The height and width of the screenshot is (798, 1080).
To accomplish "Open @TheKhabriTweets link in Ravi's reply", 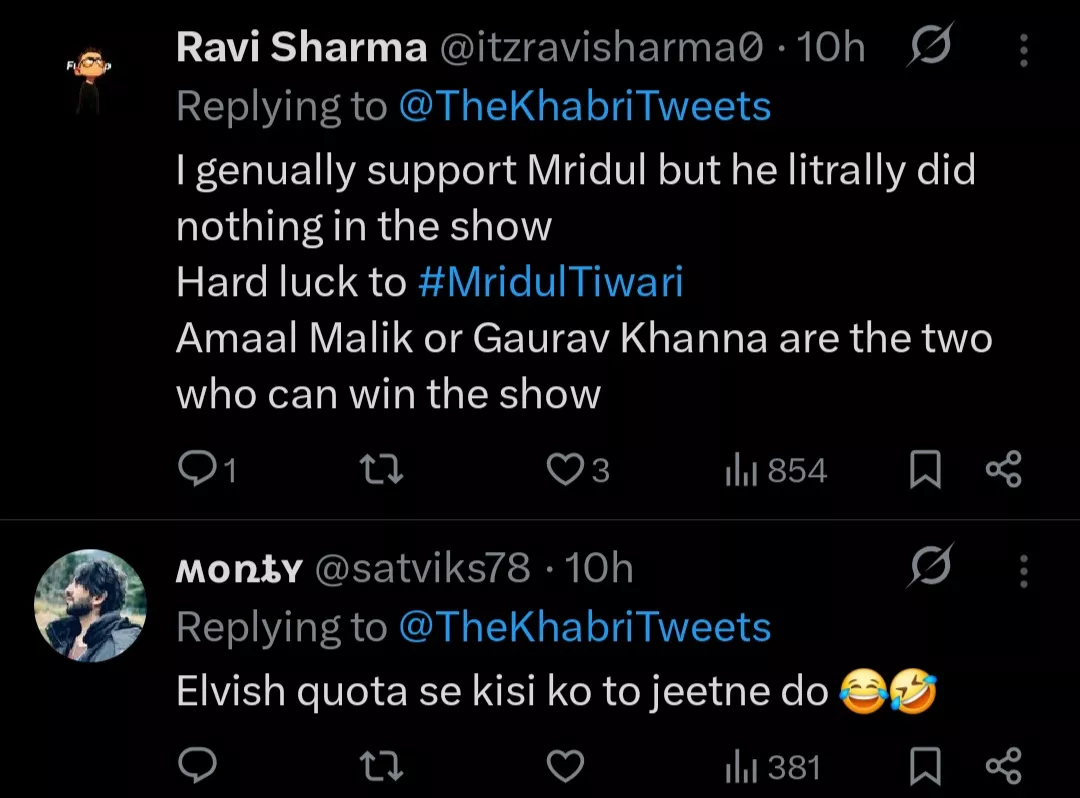I will pyautogui.click(x=585, y=106).
